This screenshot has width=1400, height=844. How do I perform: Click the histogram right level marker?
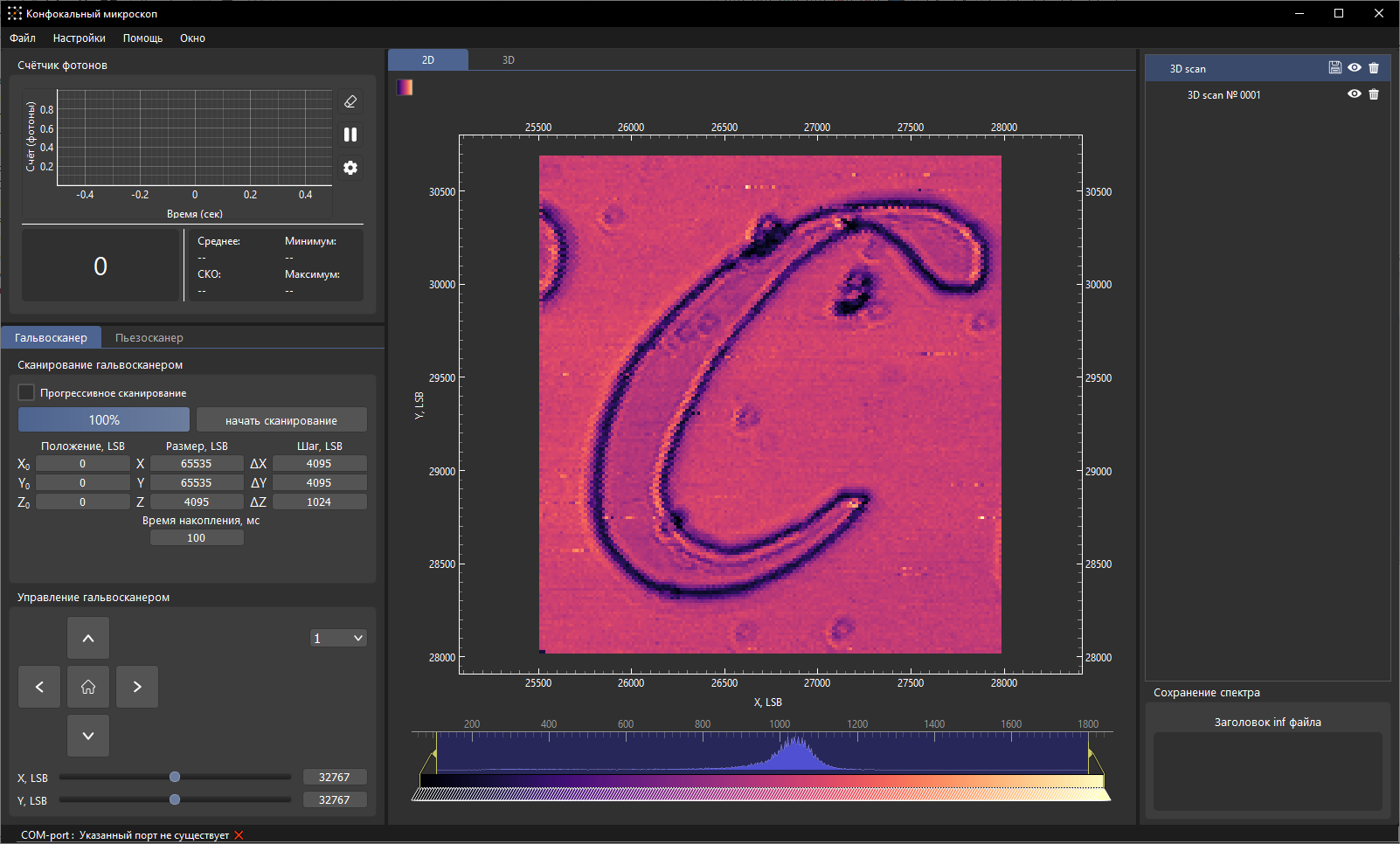coord(1092,754)
